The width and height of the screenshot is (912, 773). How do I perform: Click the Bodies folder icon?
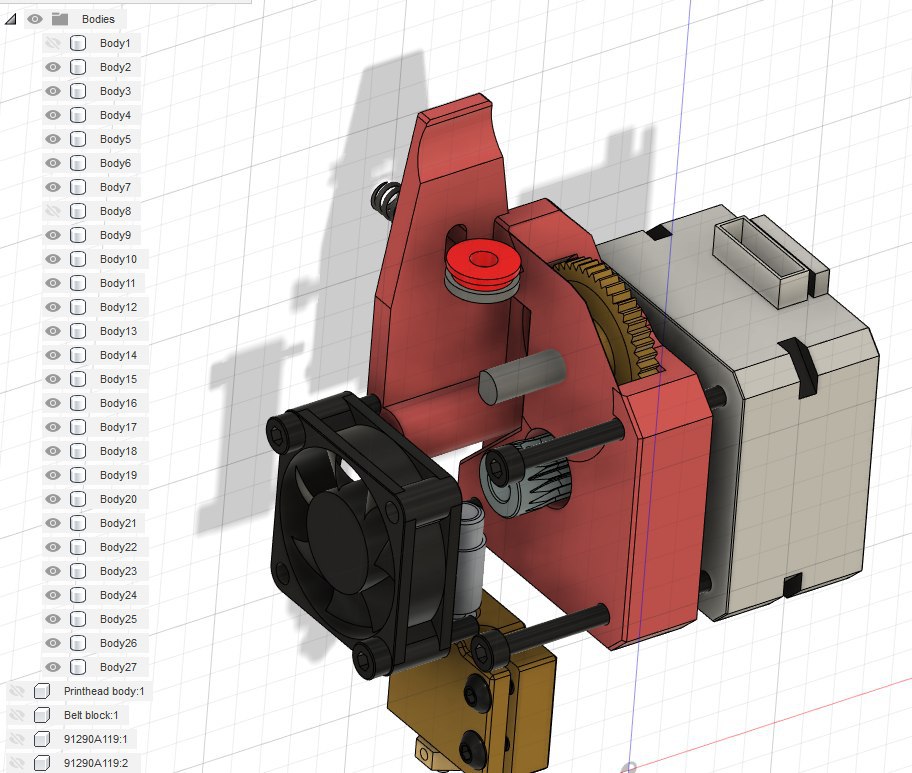[60, 19]
